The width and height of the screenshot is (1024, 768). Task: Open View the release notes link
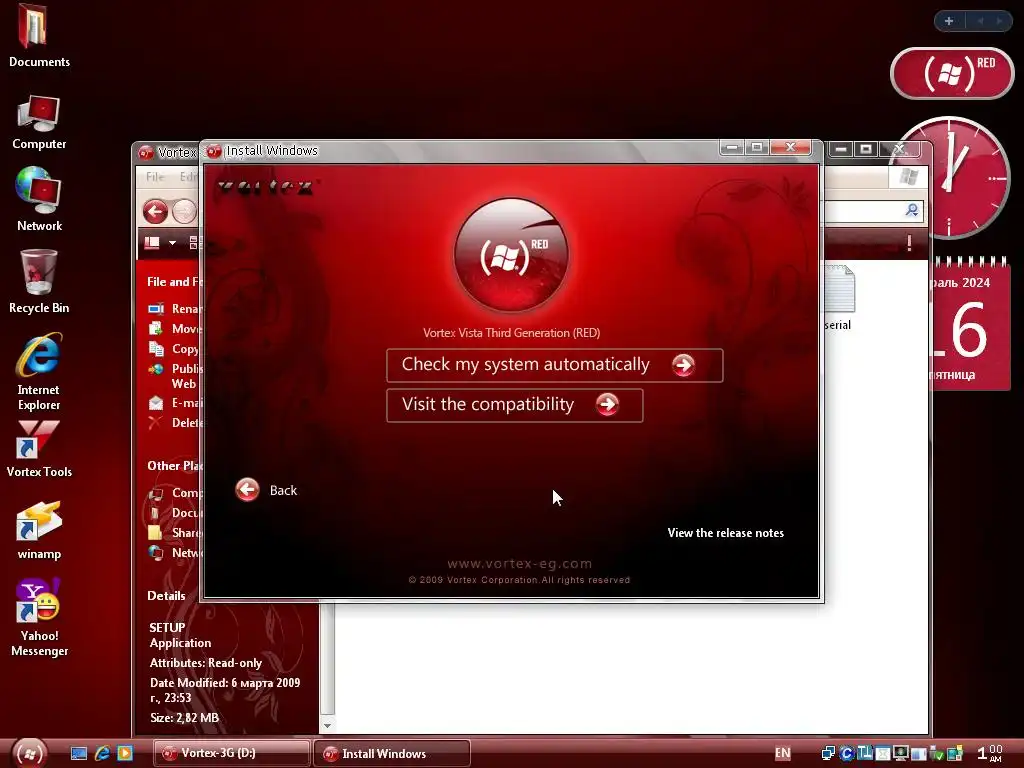point(726,533)
